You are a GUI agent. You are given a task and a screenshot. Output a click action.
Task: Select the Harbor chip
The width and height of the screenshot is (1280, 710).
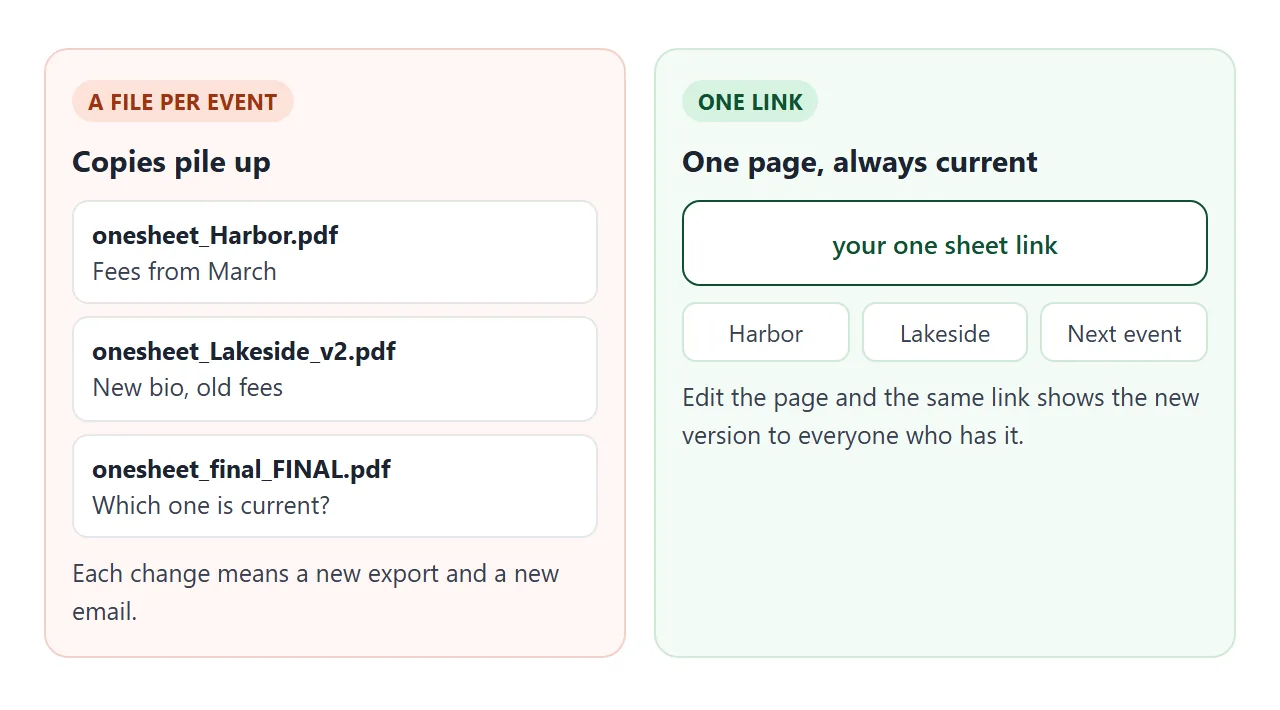click(766, 332)
